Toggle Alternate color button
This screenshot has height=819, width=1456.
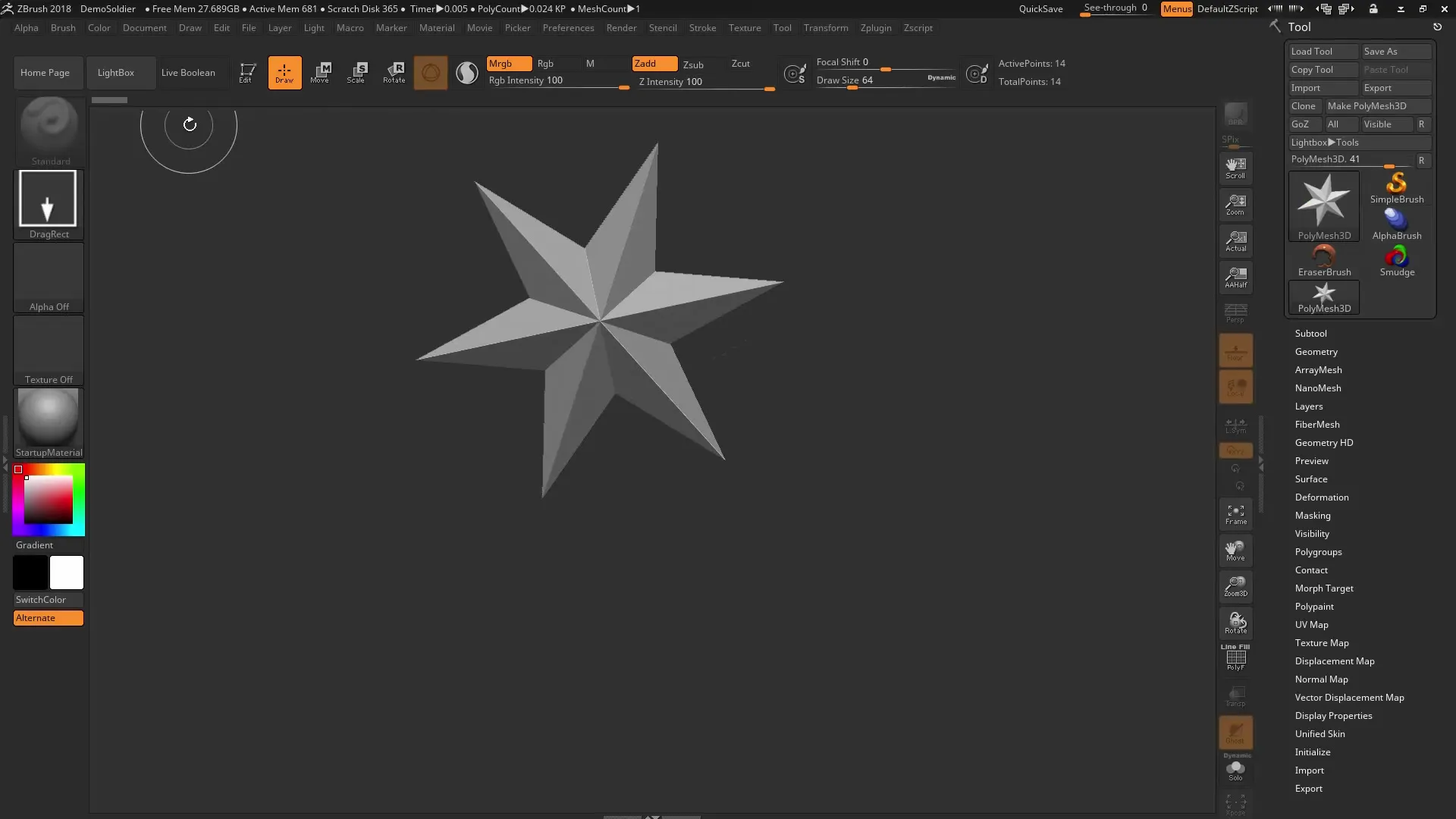(49, 618)
